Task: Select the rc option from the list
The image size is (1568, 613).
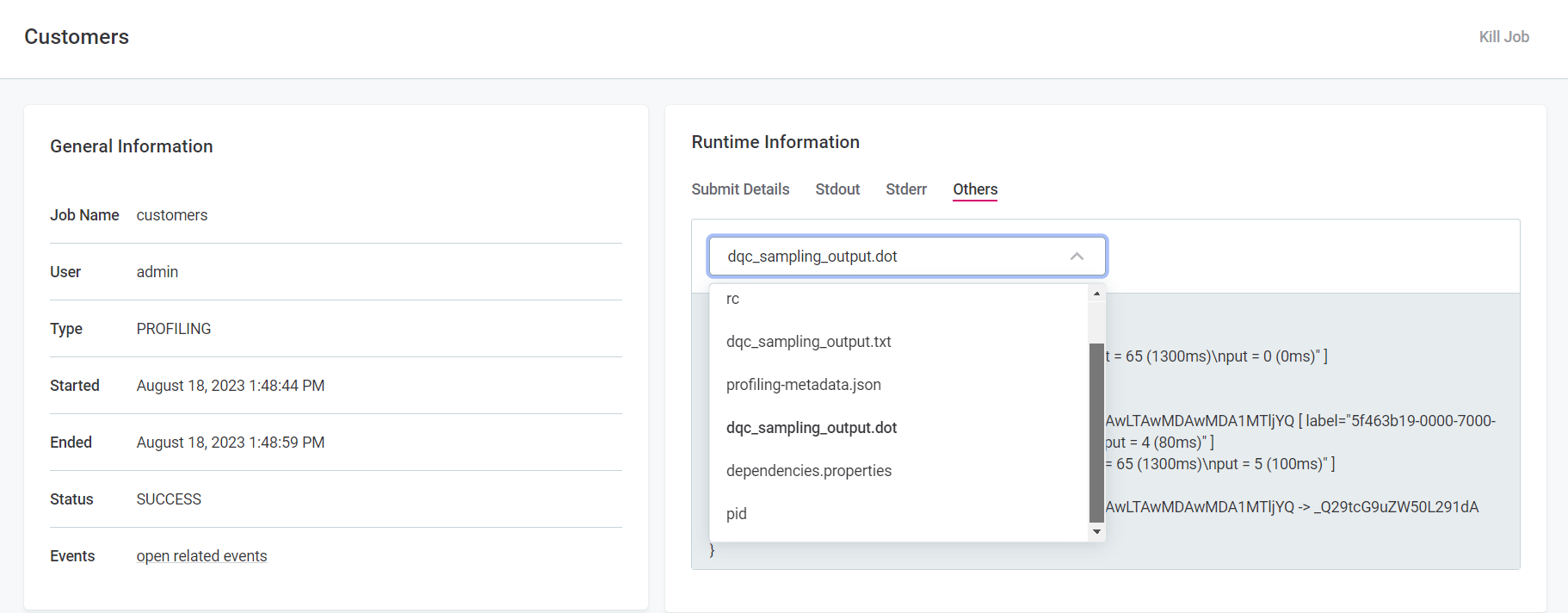Action: (x=733, y=299)
